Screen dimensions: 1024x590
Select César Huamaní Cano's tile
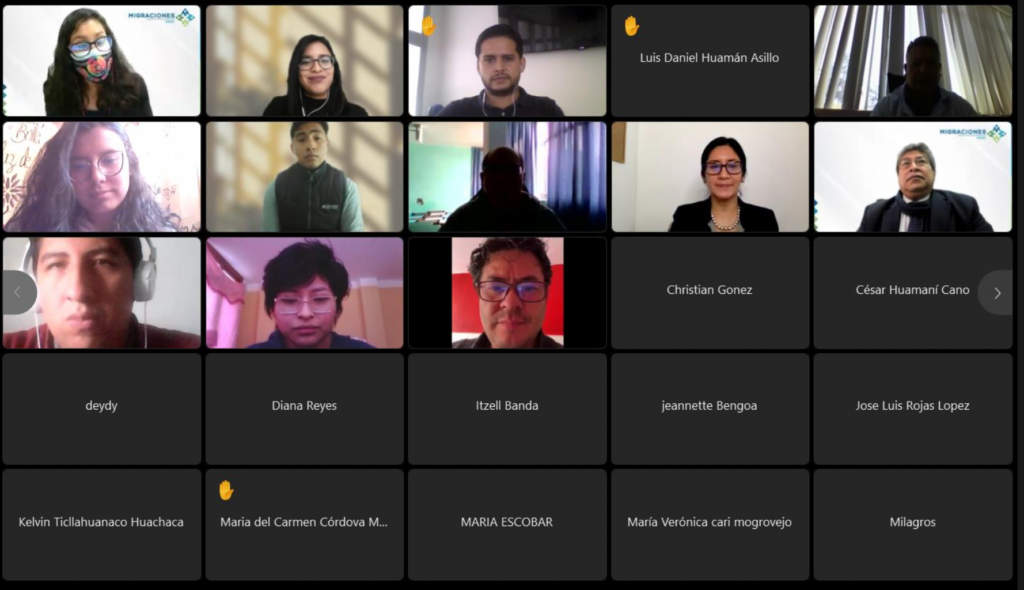point(912,292)
